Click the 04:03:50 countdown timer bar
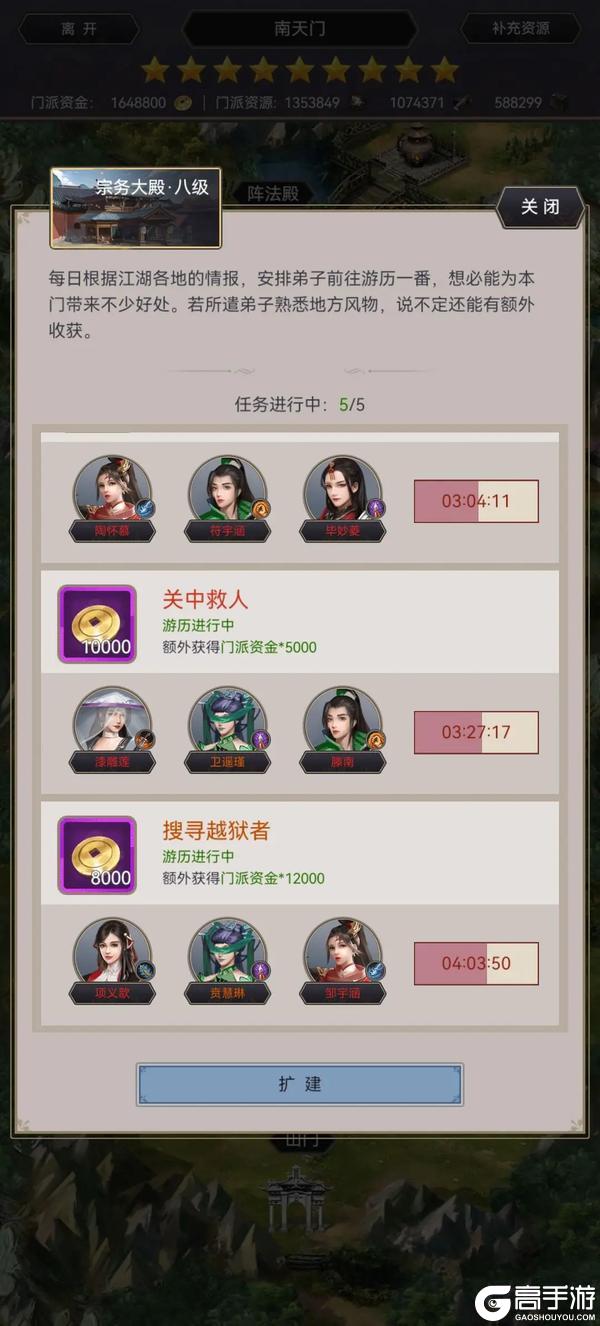Viewport: 600px width, 1326px height. pos(476,964)
